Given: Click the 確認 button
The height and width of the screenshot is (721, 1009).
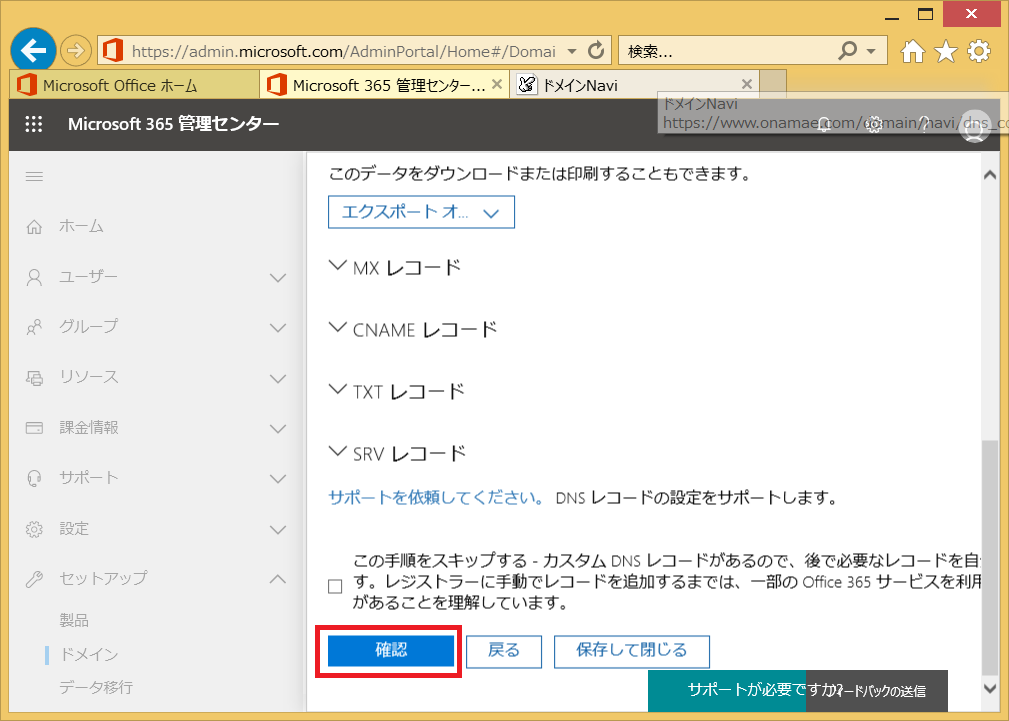Looking at the screenshot, I should [x=391, y=651].
